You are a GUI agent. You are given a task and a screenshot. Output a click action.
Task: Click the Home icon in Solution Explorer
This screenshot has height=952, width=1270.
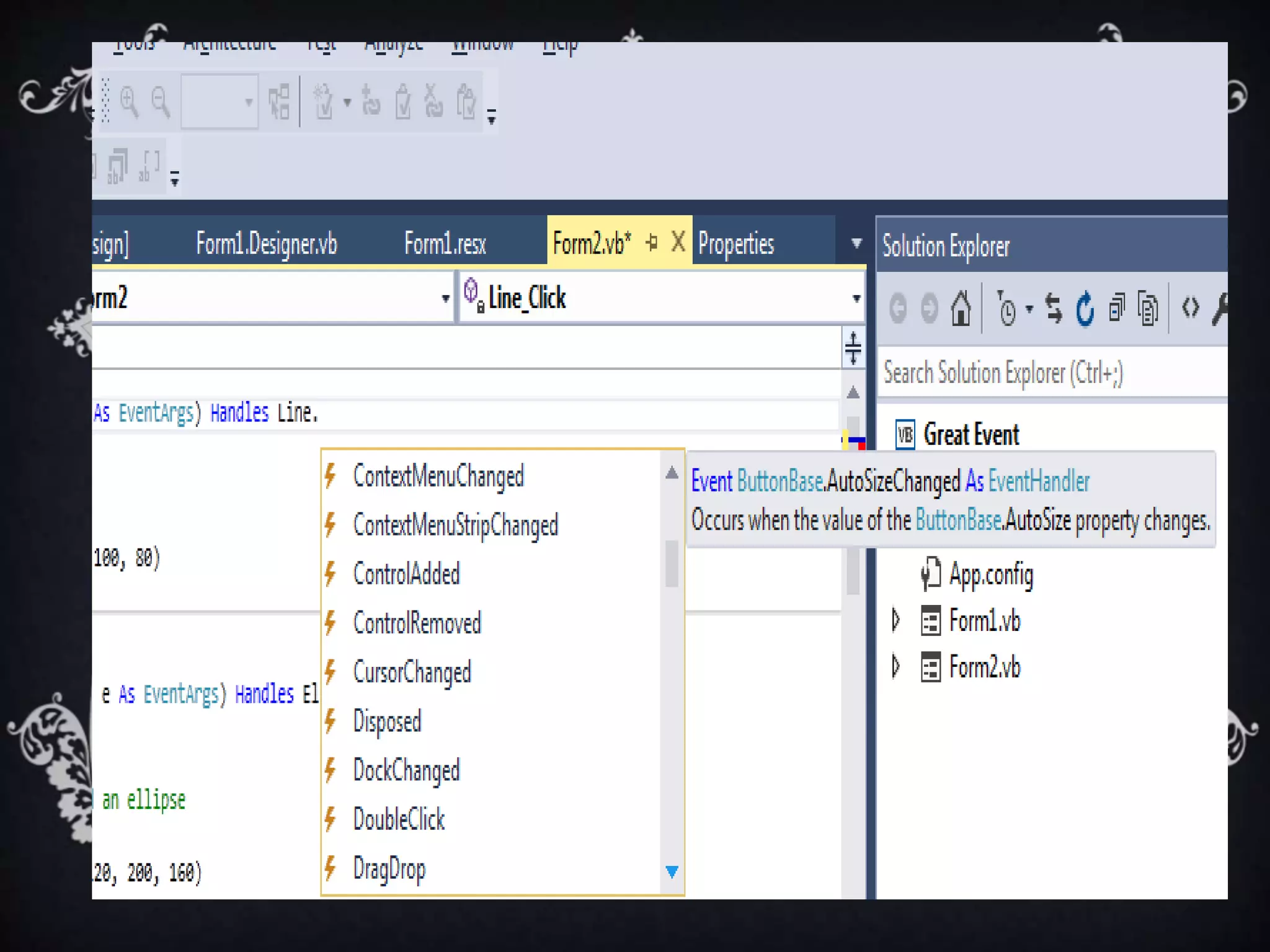961,308
